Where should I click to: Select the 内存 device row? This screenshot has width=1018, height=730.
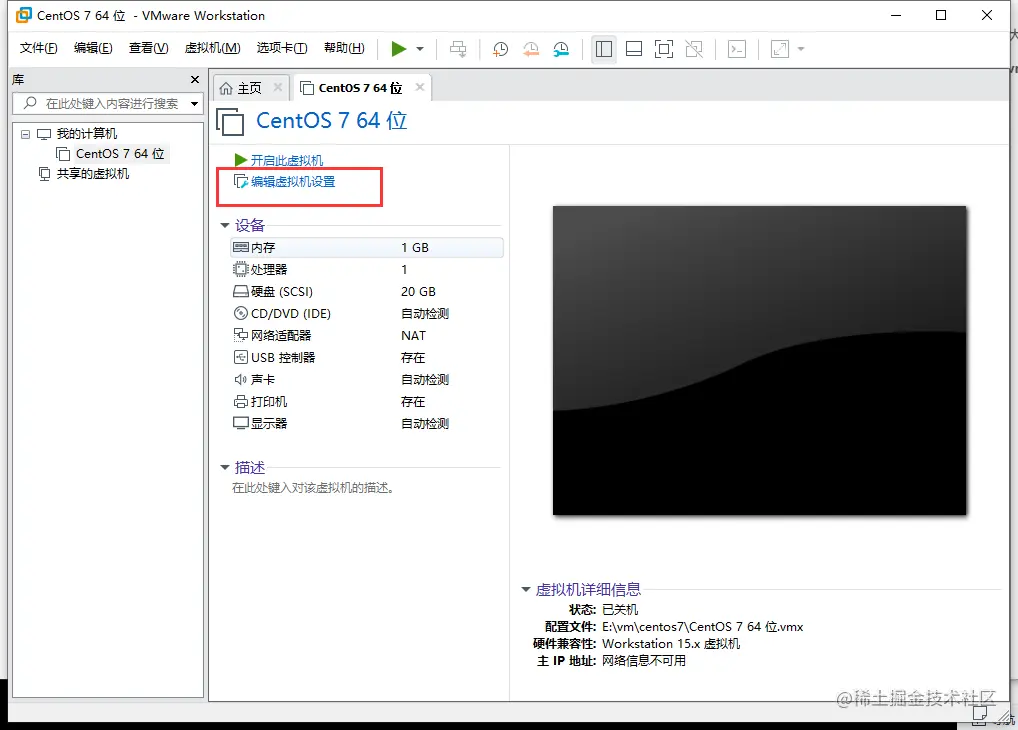click(x=367, y=247)
